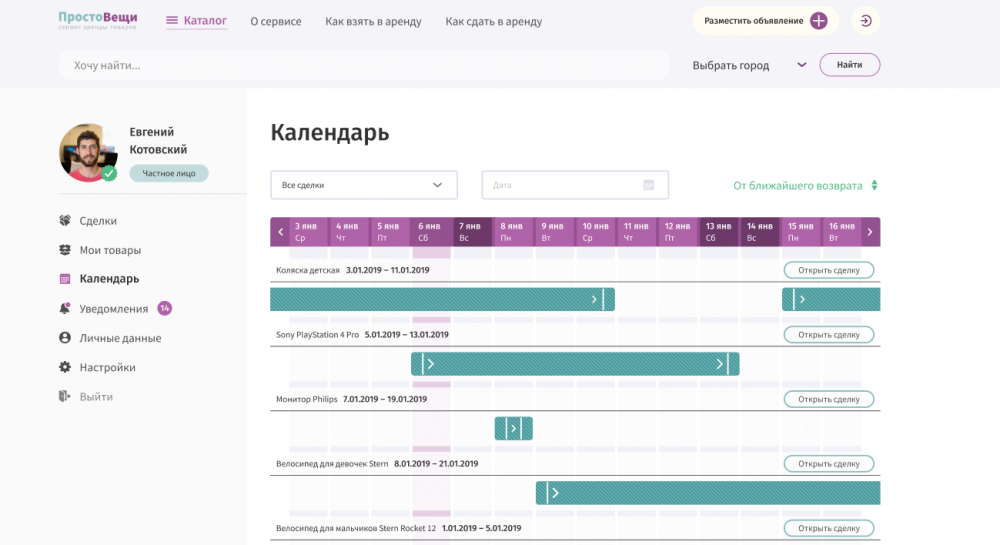Screen dimensions: 1000x545
Task: Open the Как сдать в аренду page
Action: [x=494, y=22]
